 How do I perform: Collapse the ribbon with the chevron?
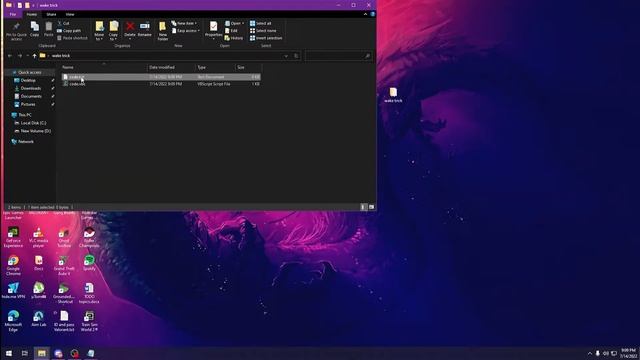click(x=365, y=14)
